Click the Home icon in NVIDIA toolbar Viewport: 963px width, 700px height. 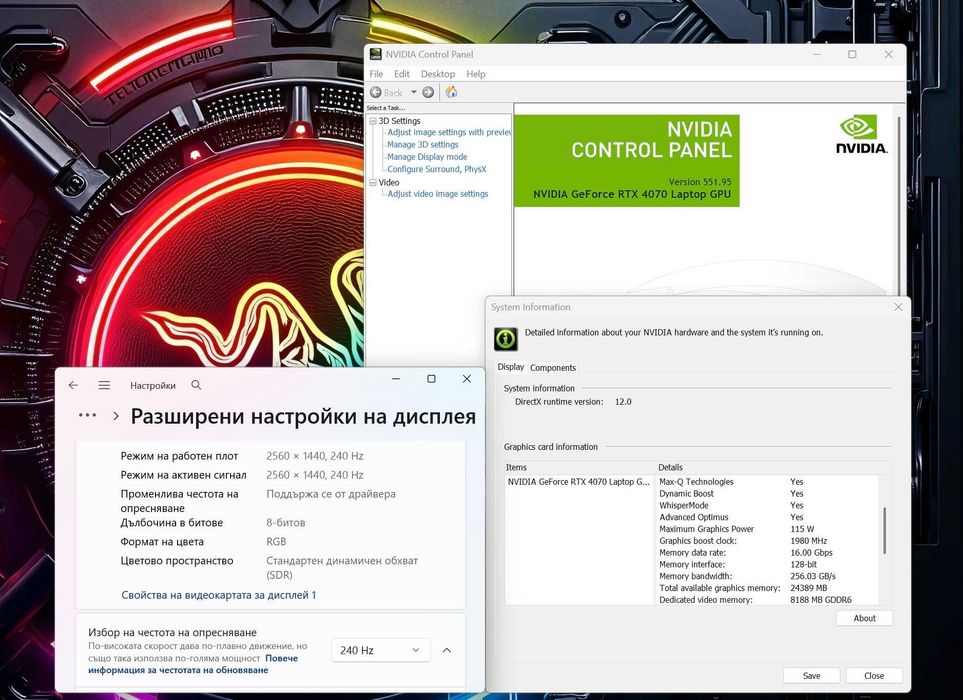pyautogui.click(x=451, y=92)
